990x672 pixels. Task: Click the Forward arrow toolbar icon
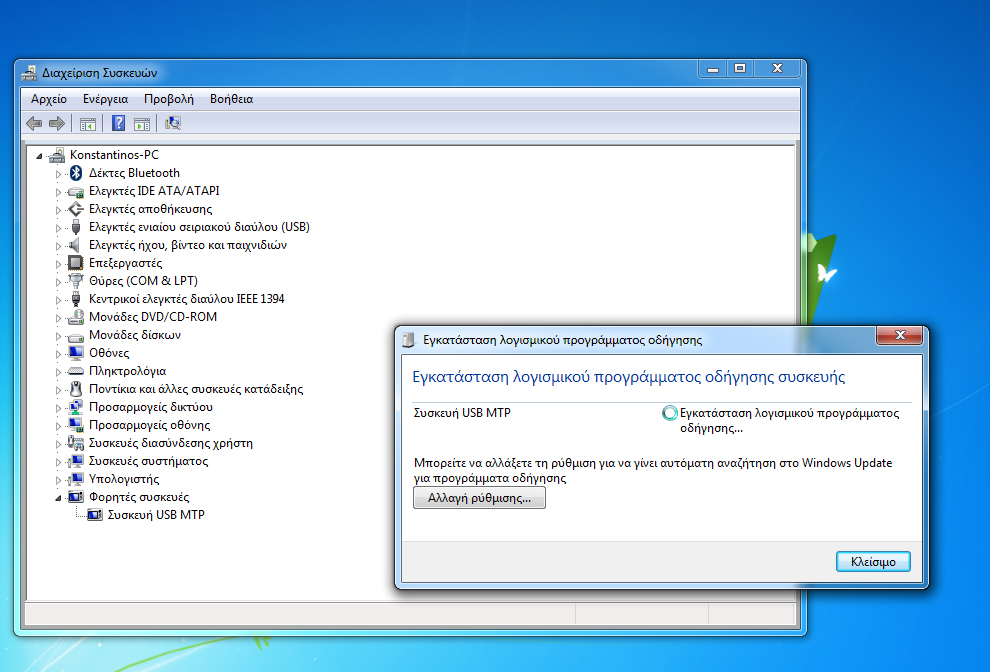point(57,123)
